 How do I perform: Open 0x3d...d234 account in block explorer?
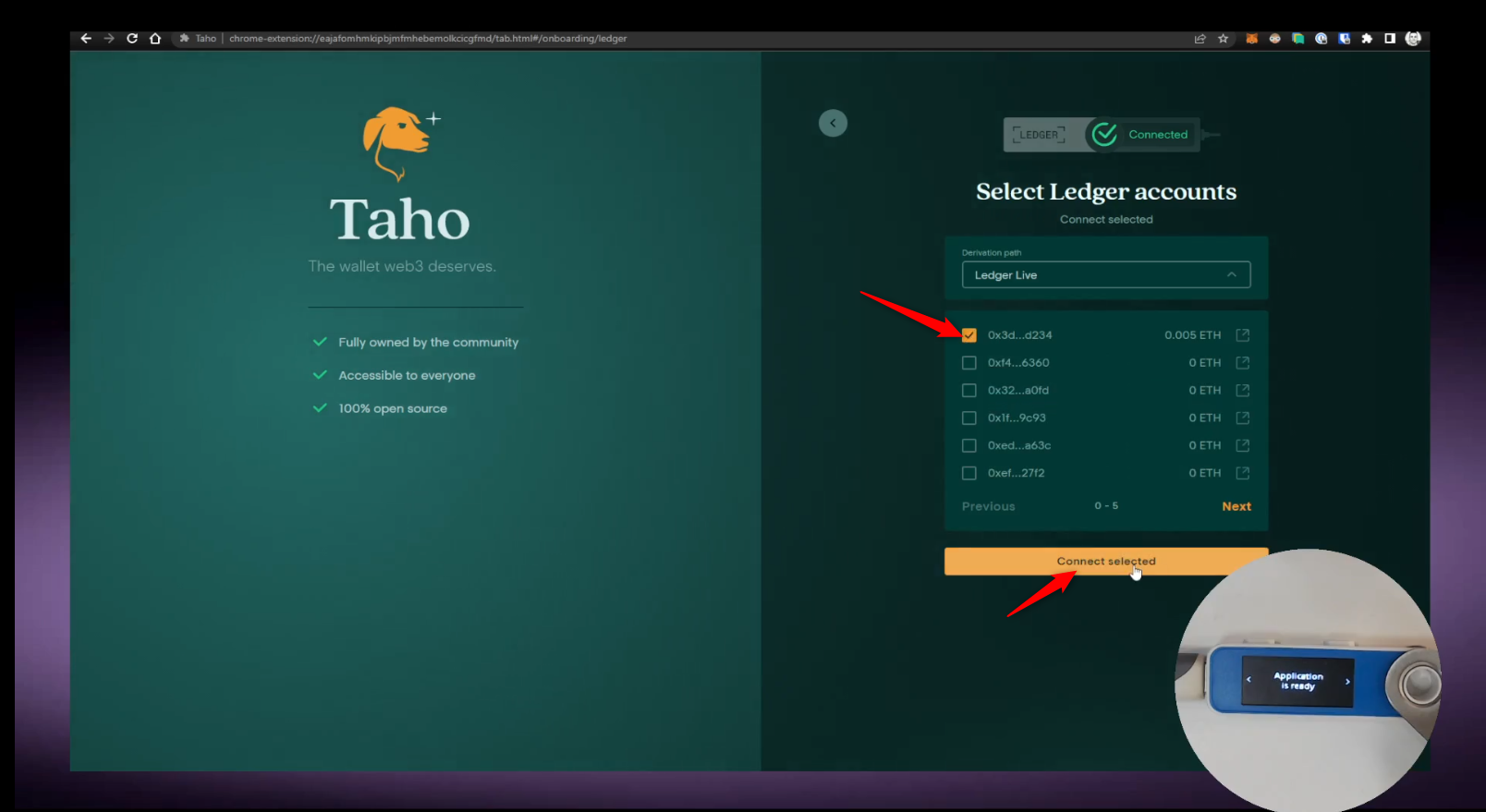[1242, 335]
